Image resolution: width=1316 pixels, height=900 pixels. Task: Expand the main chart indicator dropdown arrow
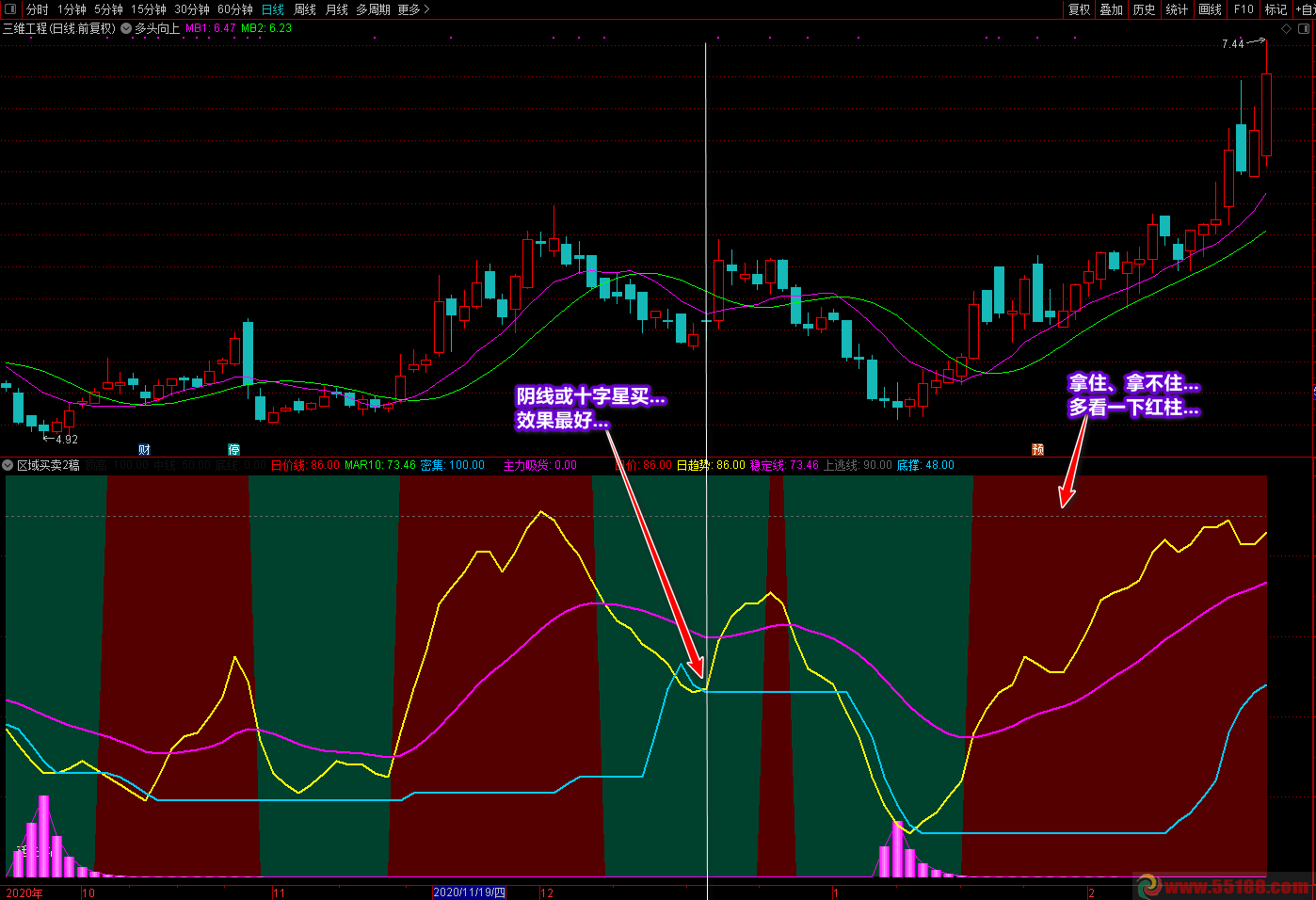126,28
